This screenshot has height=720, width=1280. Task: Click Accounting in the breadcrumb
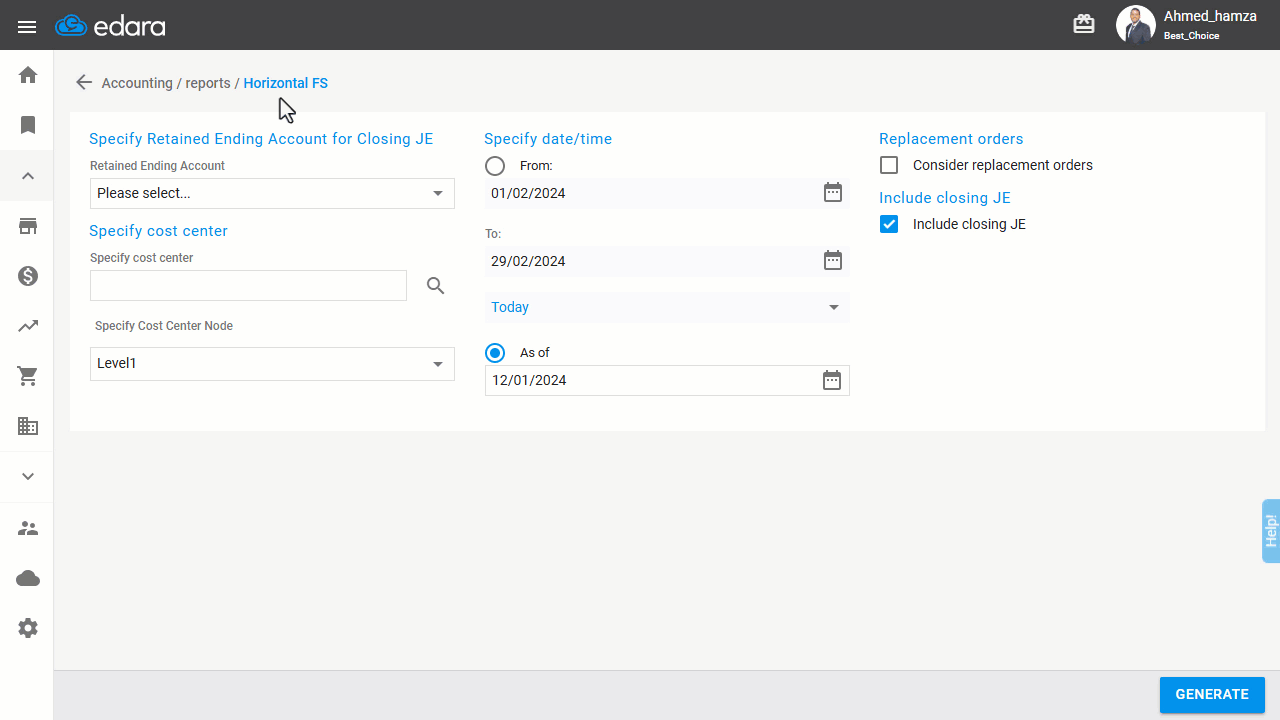click(137, 83)
